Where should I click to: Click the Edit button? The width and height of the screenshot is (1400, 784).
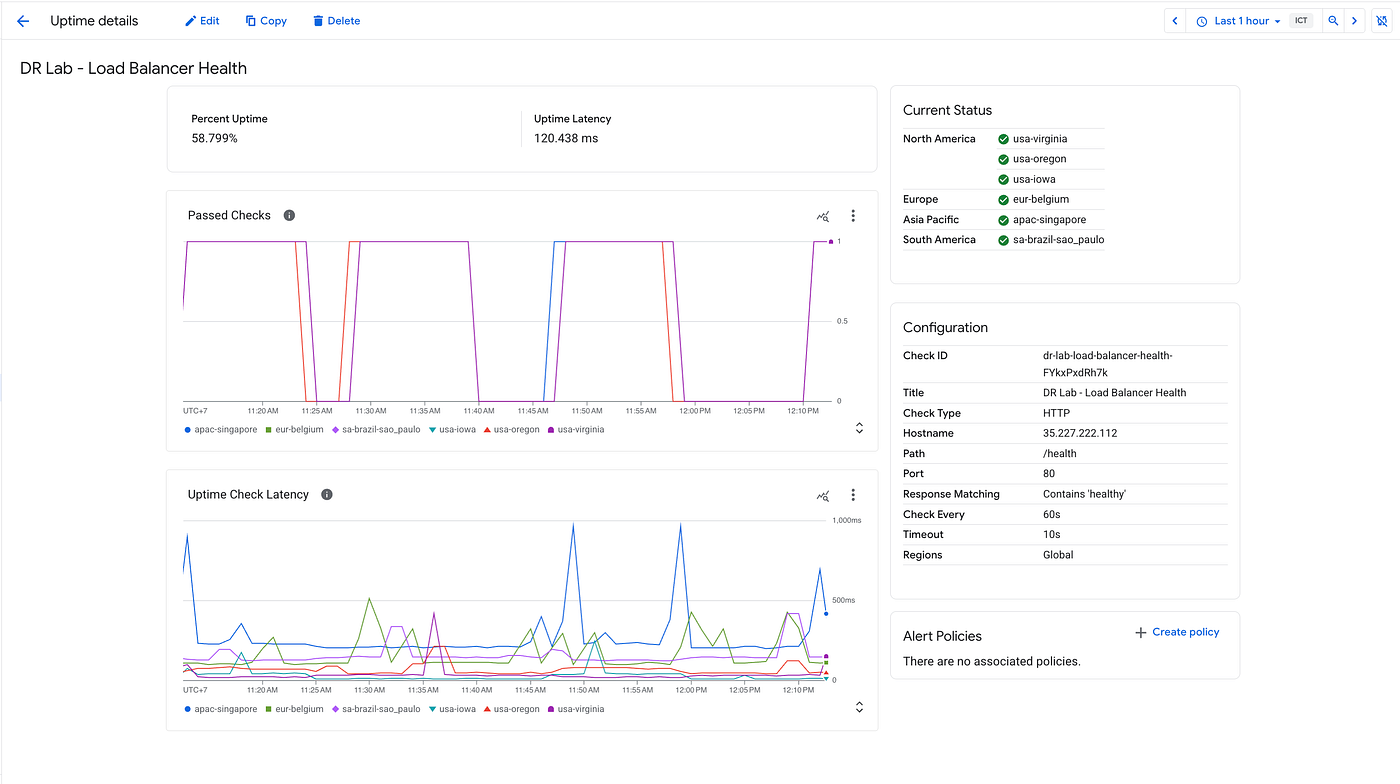pyautogui.click(x=202, y=21)
